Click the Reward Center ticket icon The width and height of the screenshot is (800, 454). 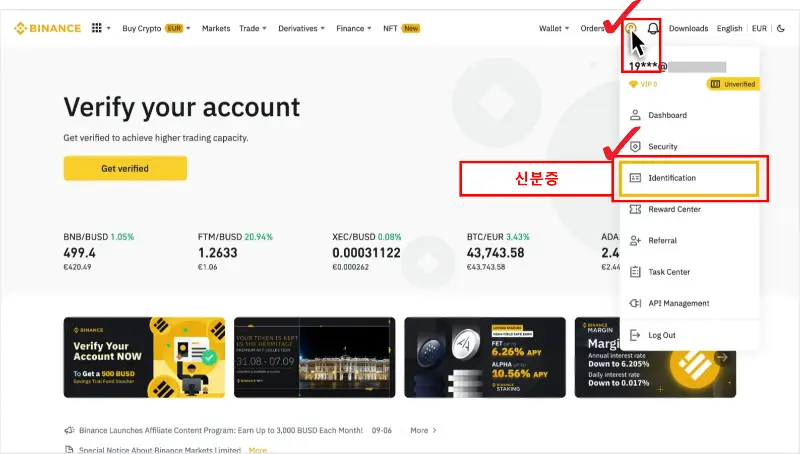pyautogui.click(x=635, y=209)
